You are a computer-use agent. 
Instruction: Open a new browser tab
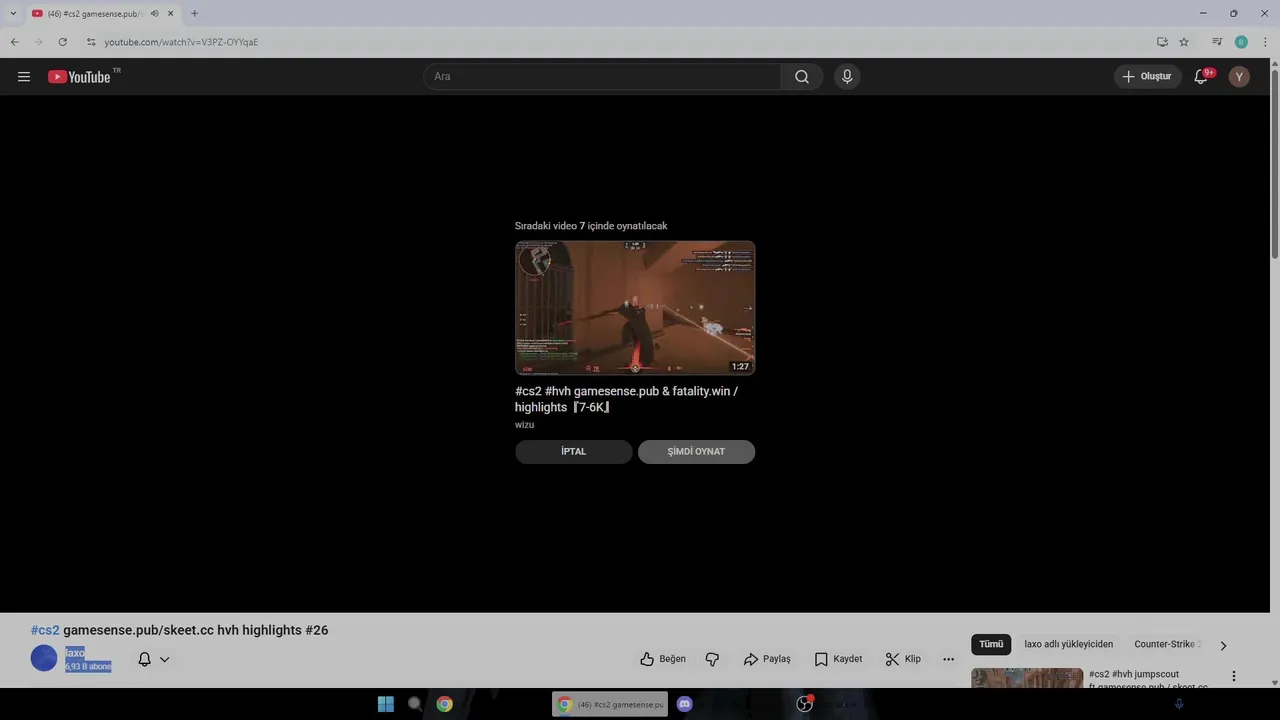(194, 13)
